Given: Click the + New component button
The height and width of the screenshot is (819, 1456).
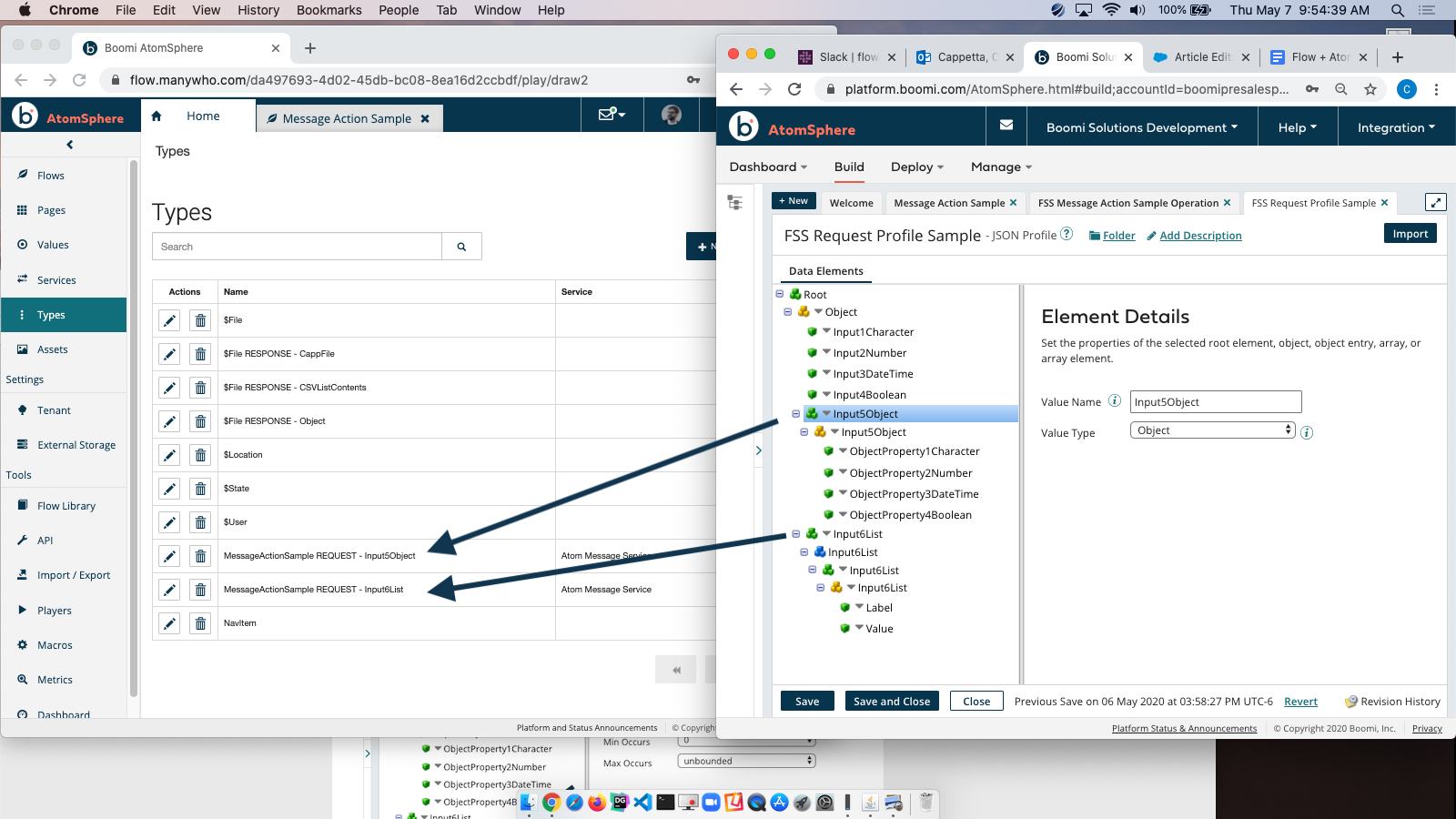Looking at the screenshot, I should click(x=794, y=201).
